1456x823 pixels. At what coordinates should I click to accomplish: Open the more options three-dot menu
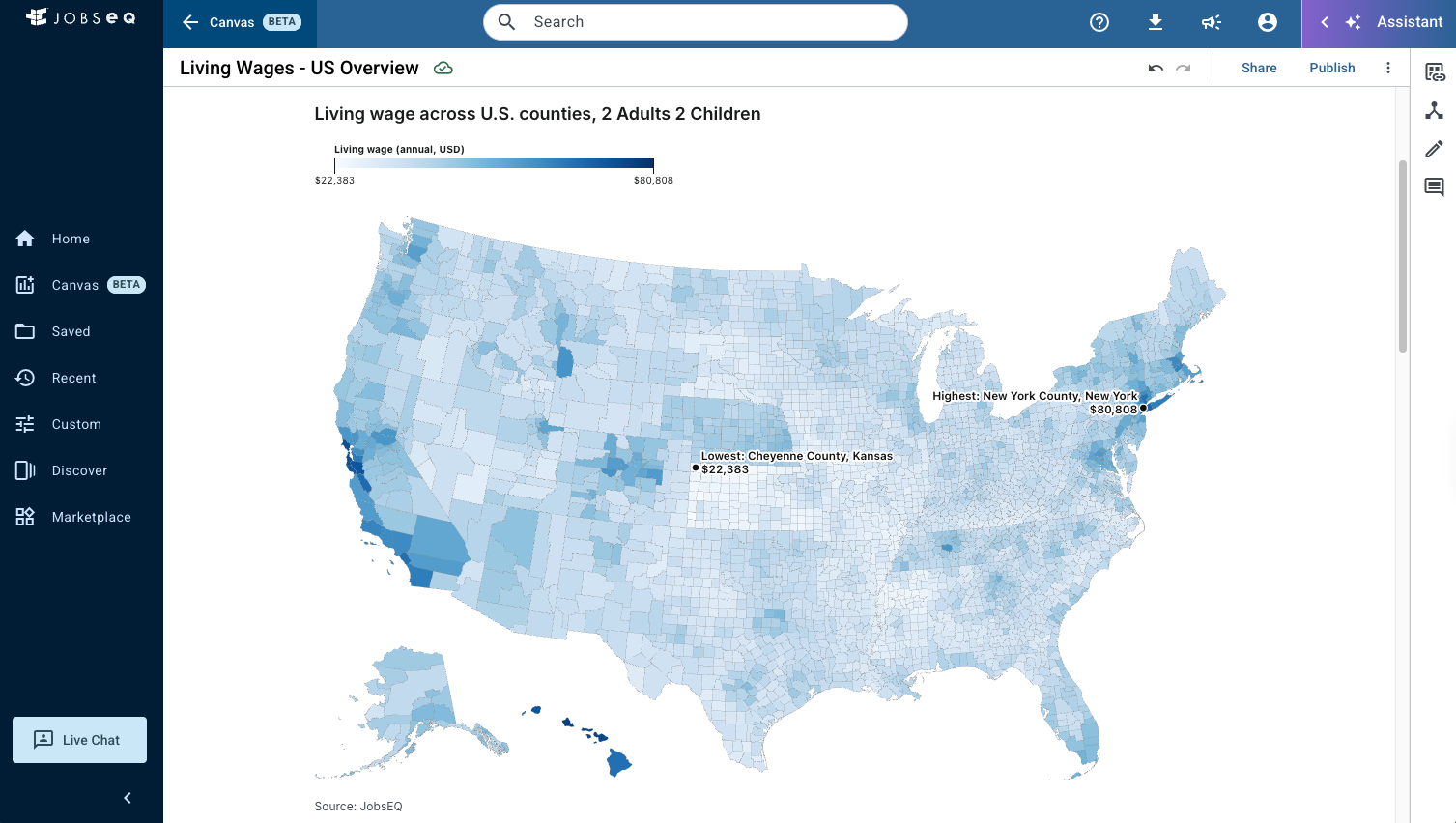tap(1388, 68)
